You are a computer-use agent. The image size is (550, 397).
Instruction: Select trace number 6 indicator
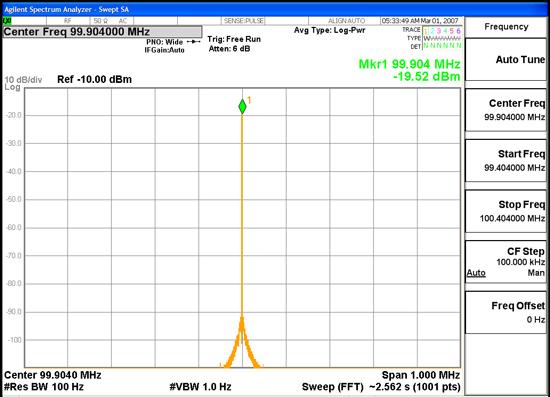(x=458, y=31)
